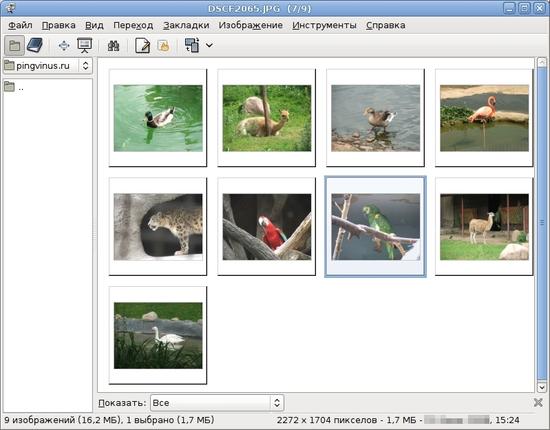The image size is (550, 430).
Task: Start the slideshow presentation icon
Action: click(85, 46)
